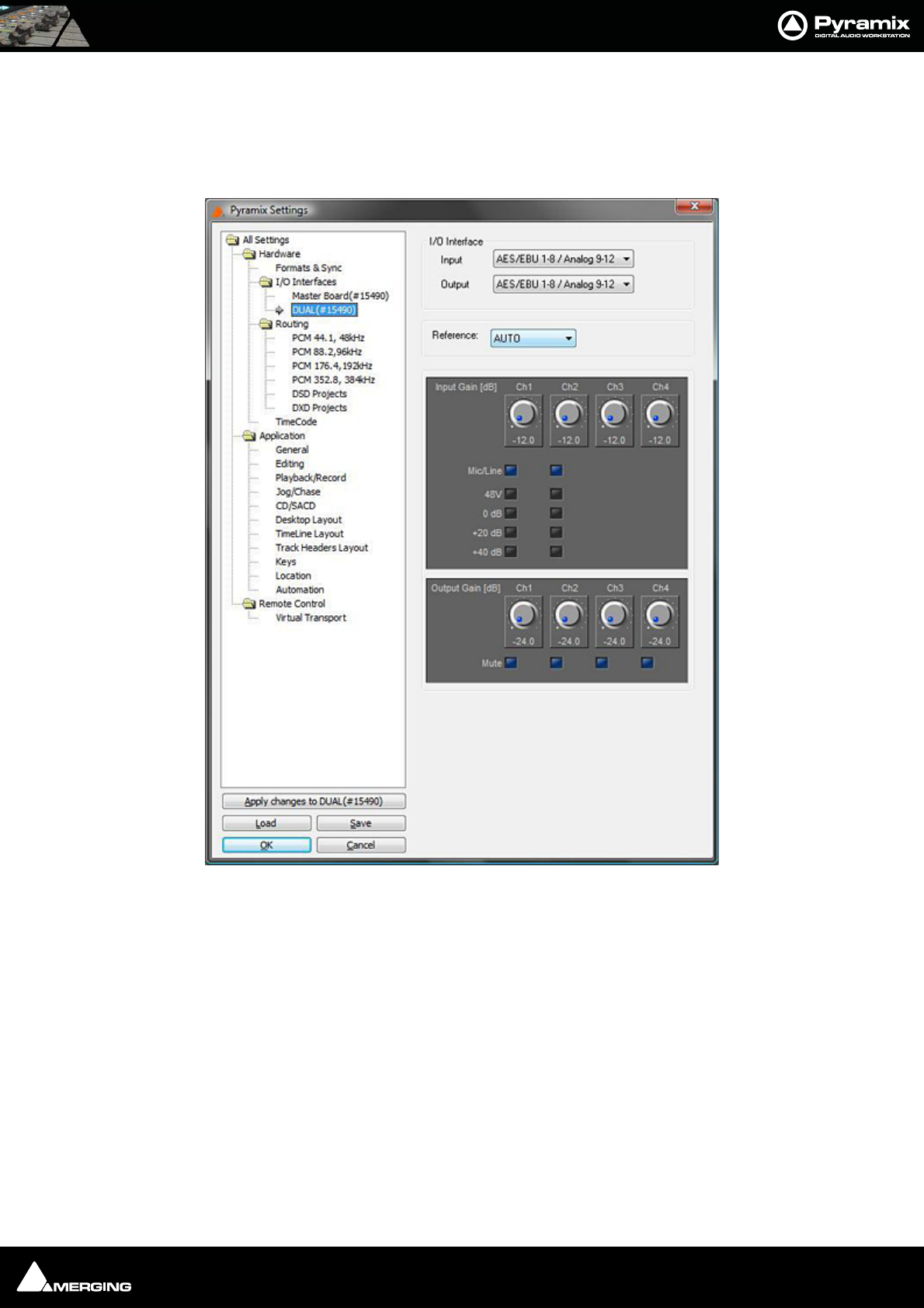This screenshot has width=924, height=1308.
Task: Mute output Ch4
Action: tap(647, 663)
